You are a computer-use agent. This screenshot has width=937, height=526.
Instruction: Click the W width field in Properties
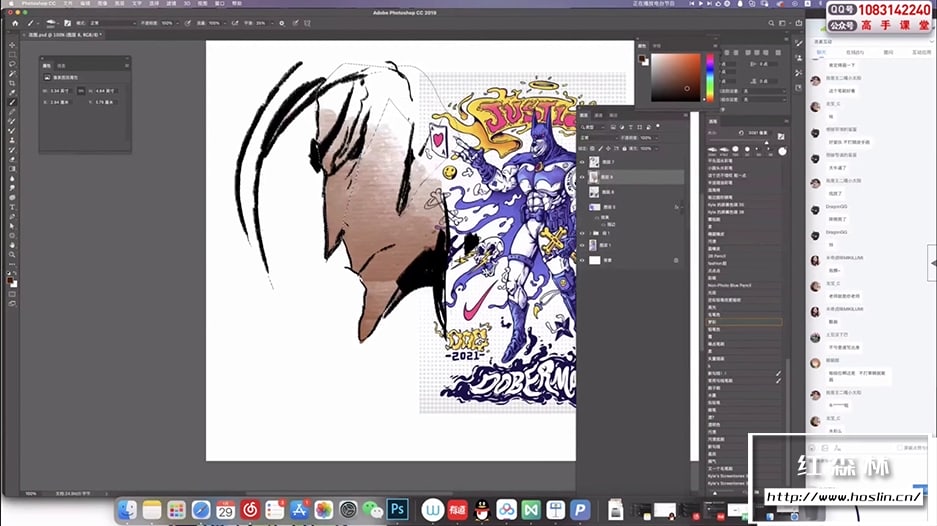(61, 91)
